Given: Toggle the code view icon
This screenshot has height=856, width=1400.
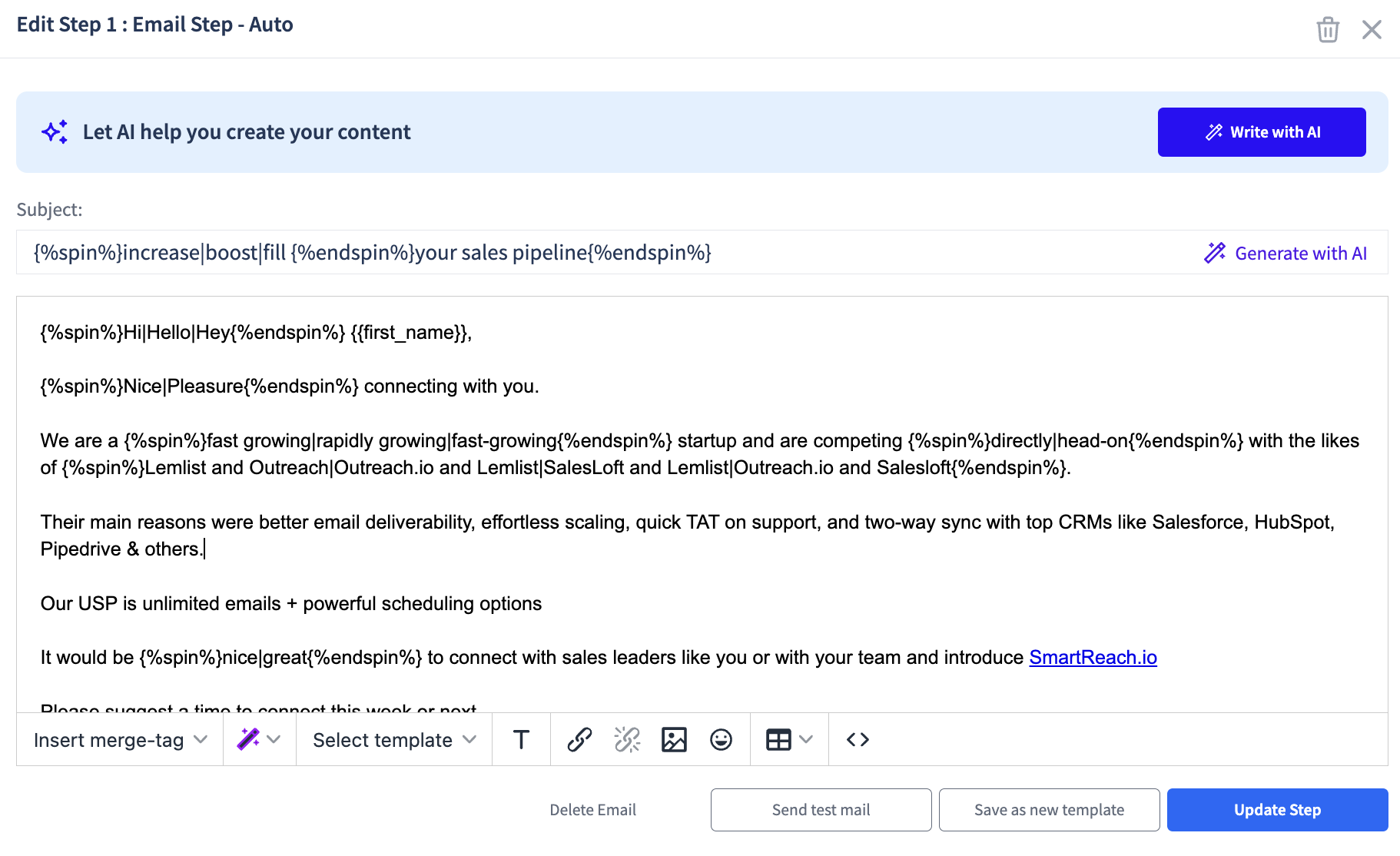Looking at the screenshot, I should [858, 739].
